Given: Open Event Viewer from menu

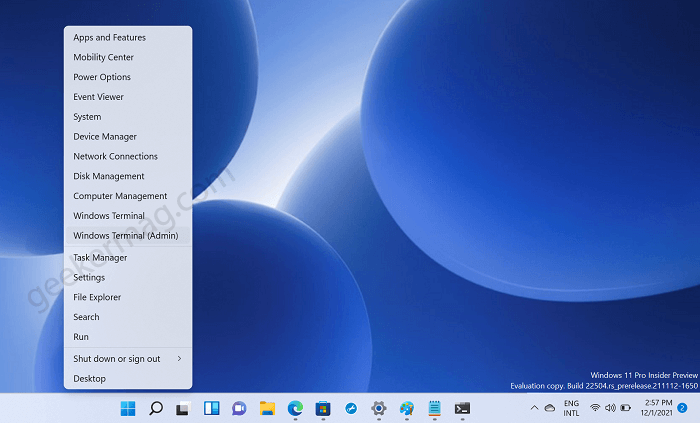Looking at the screenshot, I should pos(128,97).
